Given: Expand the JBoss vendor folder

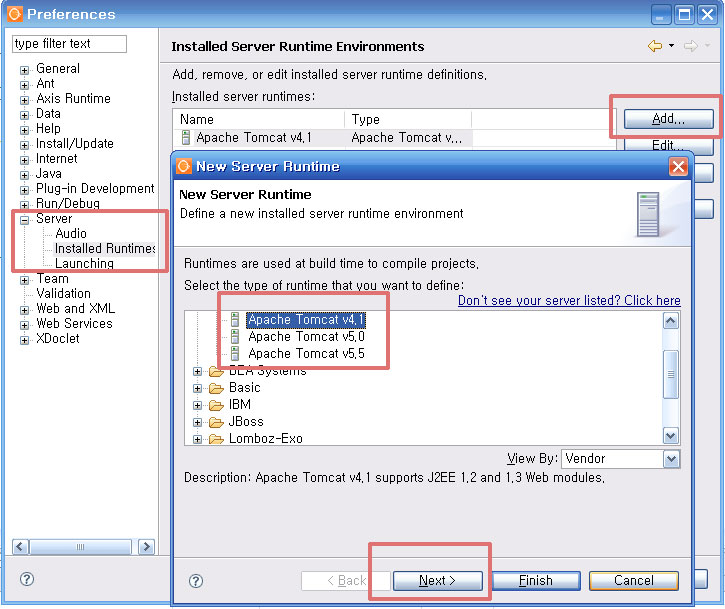Looking at the screenshot, I should coord(197,422).
